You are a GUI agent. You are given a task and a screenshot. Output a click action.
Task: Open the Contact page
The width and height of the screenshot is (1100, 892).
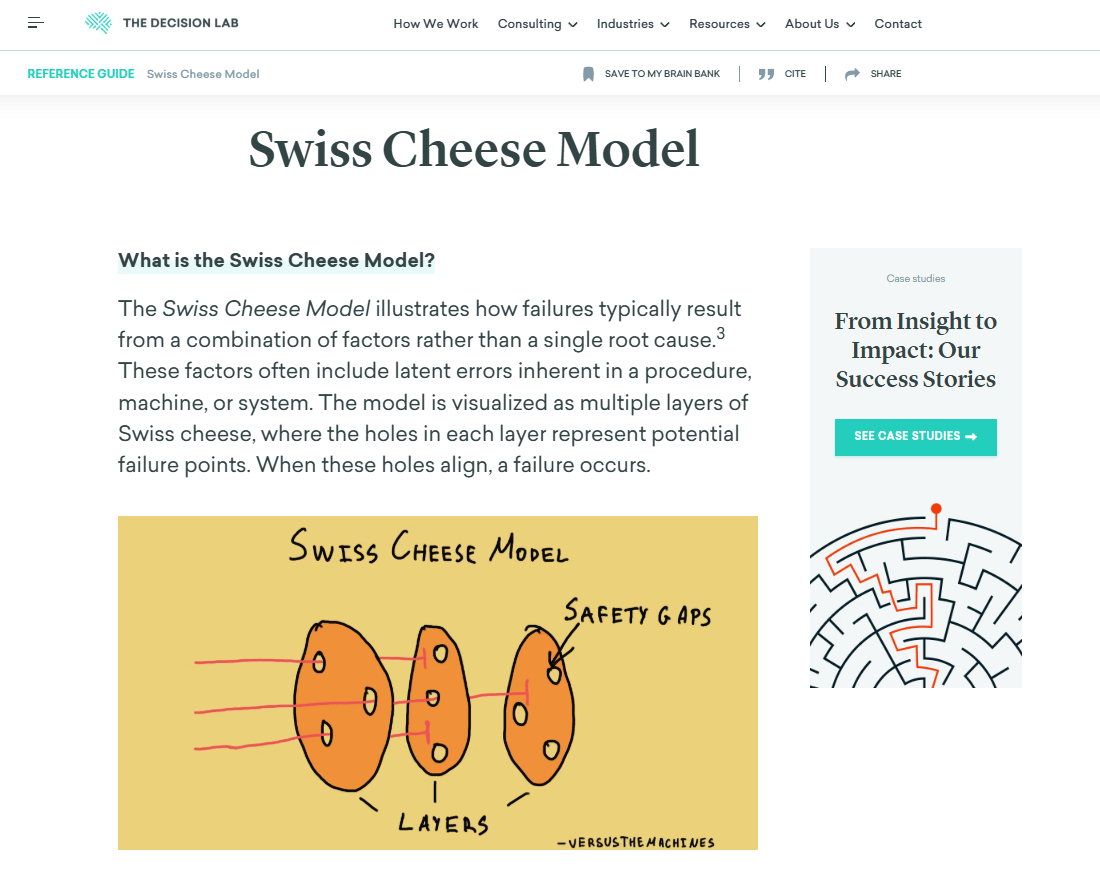(x=898, y=24)
